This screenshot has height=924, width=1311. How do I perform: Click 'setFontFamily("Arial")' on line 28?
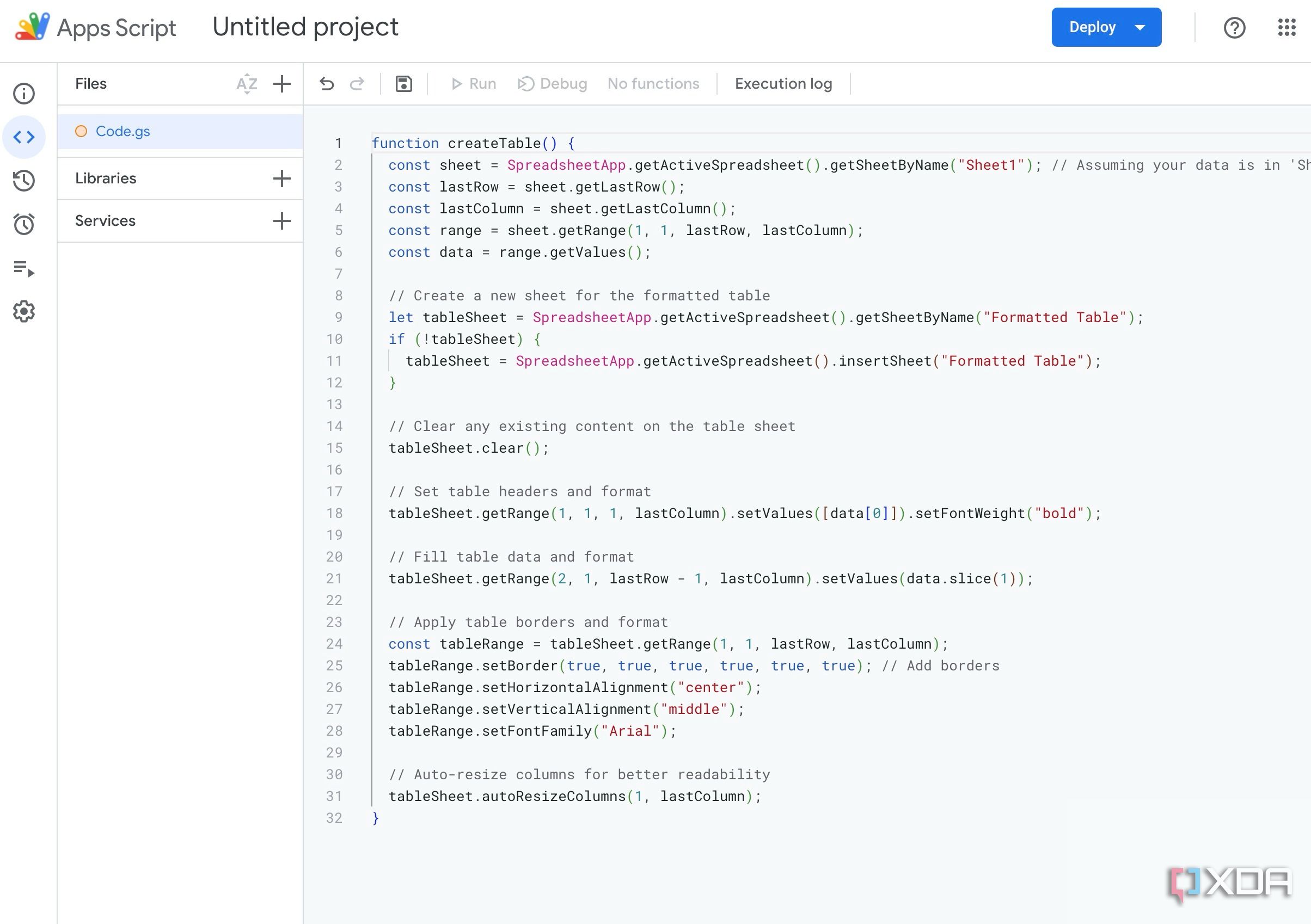tap(574, 730)
